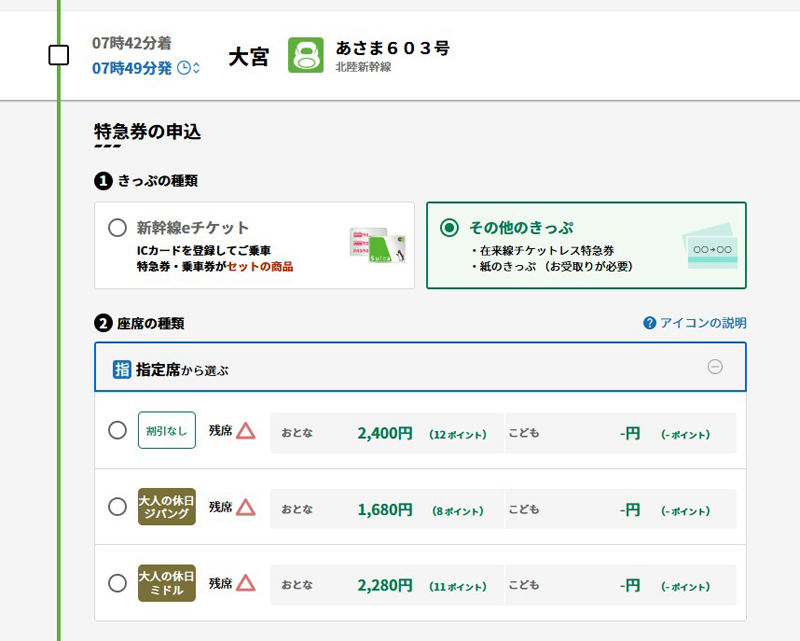Click the 大人の休日 ミドル badge

coord(166,583)
